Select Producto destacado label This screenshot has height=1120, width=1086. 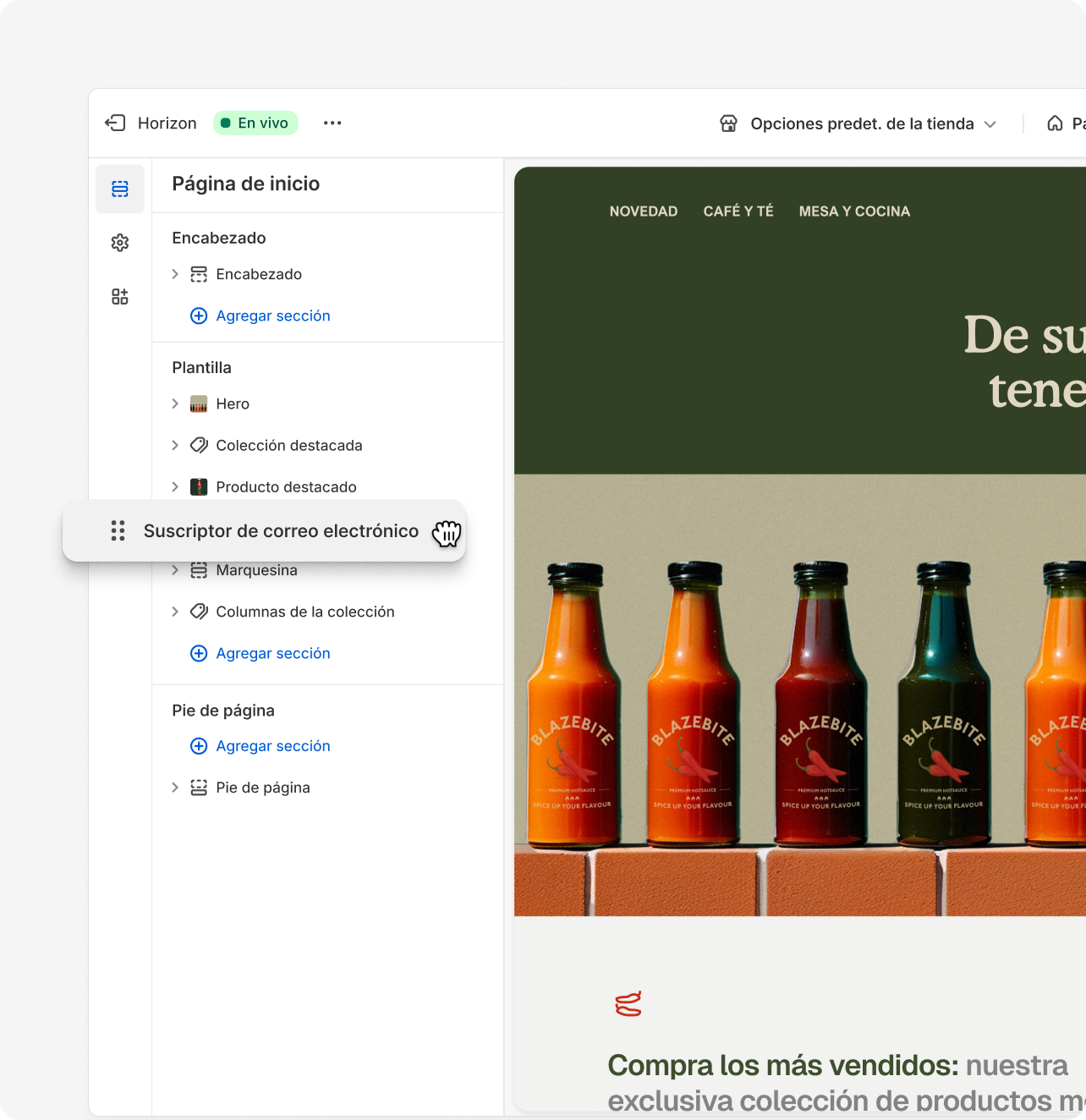tap(286, 486)
